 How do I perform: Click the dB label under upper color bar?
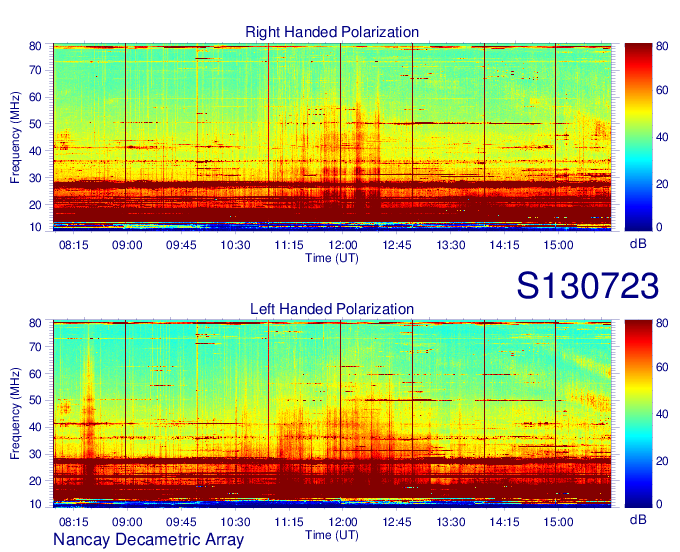click(638, 244)
